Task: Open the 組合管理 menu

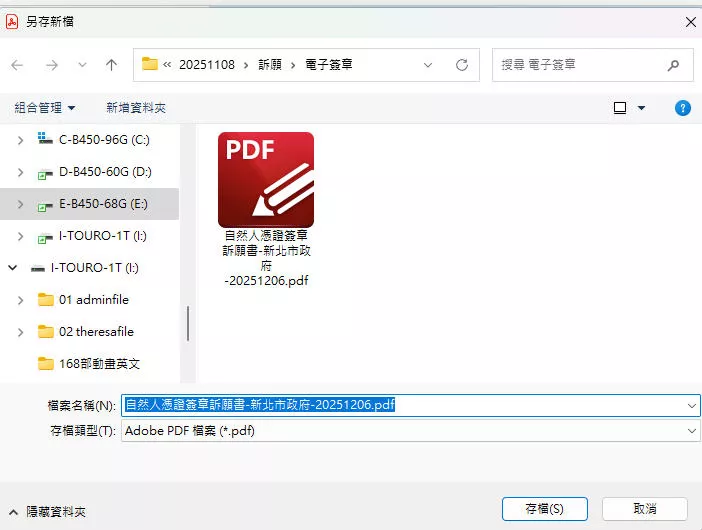Action: point(44,108)
